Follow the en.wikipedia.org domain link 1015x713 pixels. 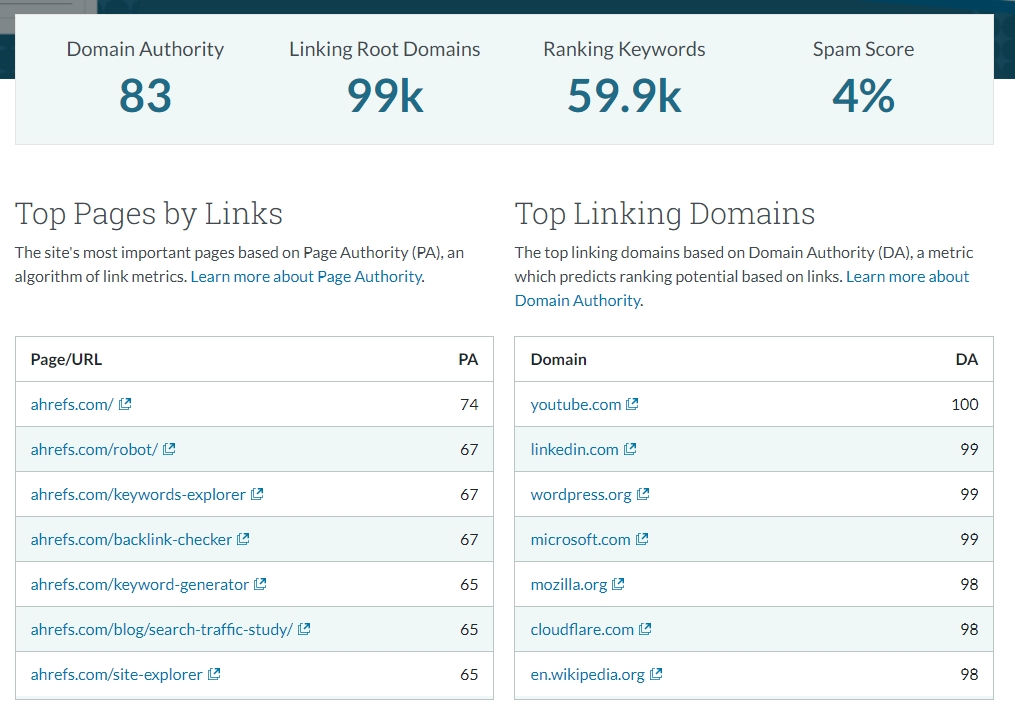587,675
